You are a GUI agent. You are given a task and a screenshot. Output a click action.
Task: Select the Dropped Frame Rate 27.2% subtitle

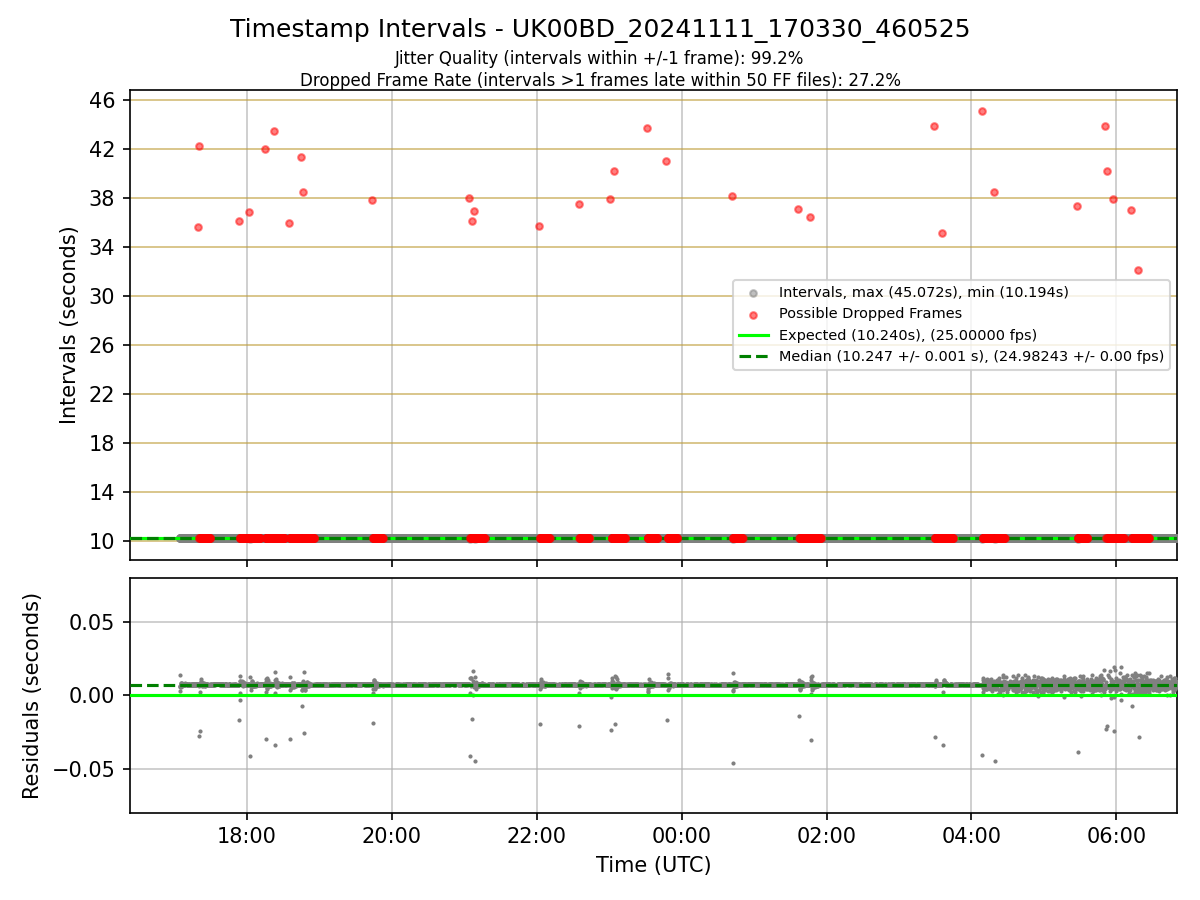coord(600,80)
